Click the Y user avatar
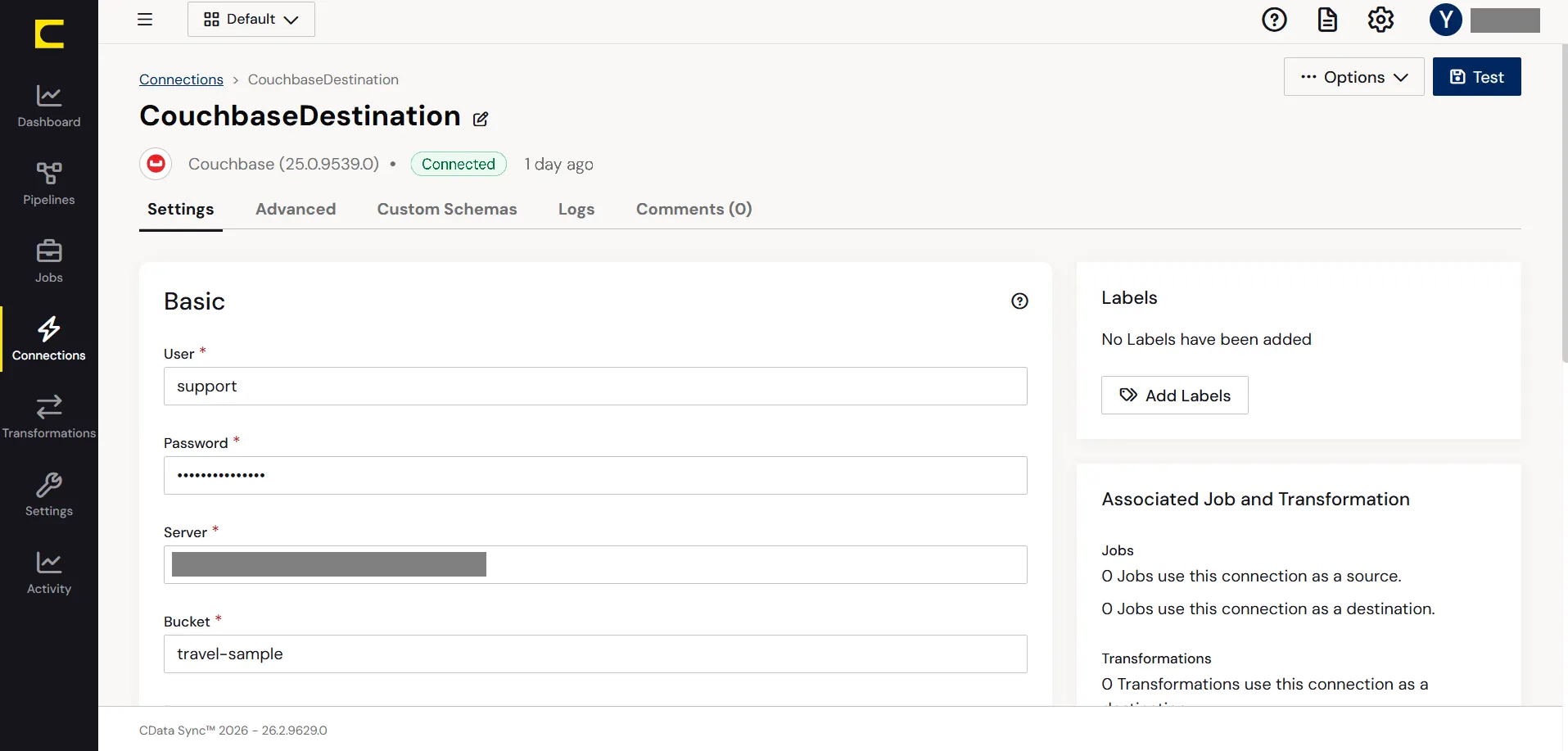 [x=1446, y=20]
